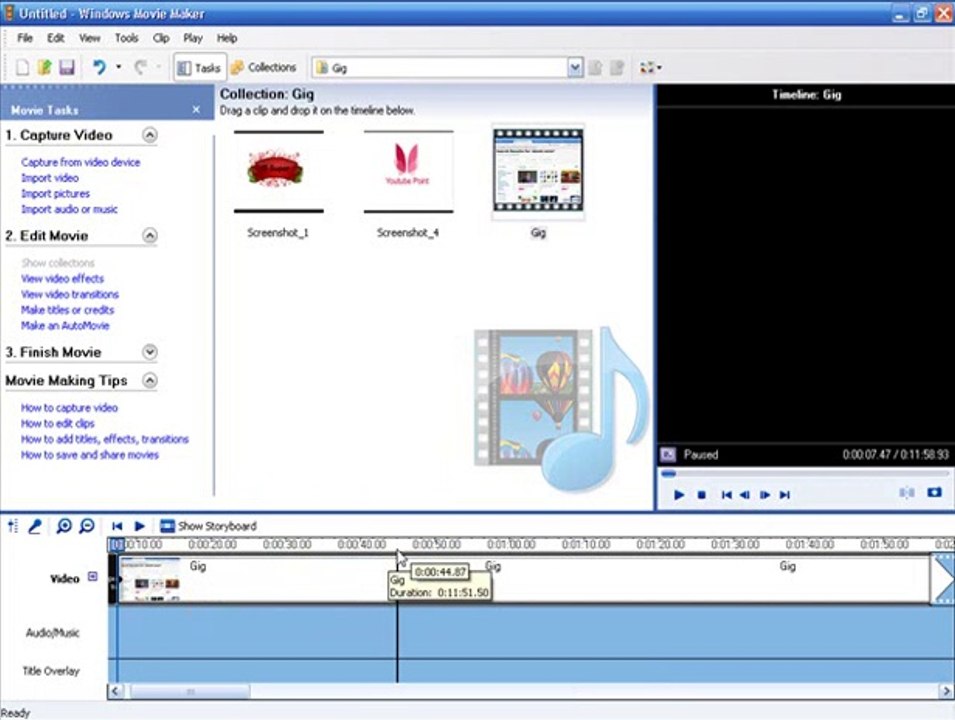Open View video effects
955x720 pixels.
[63, 278]
